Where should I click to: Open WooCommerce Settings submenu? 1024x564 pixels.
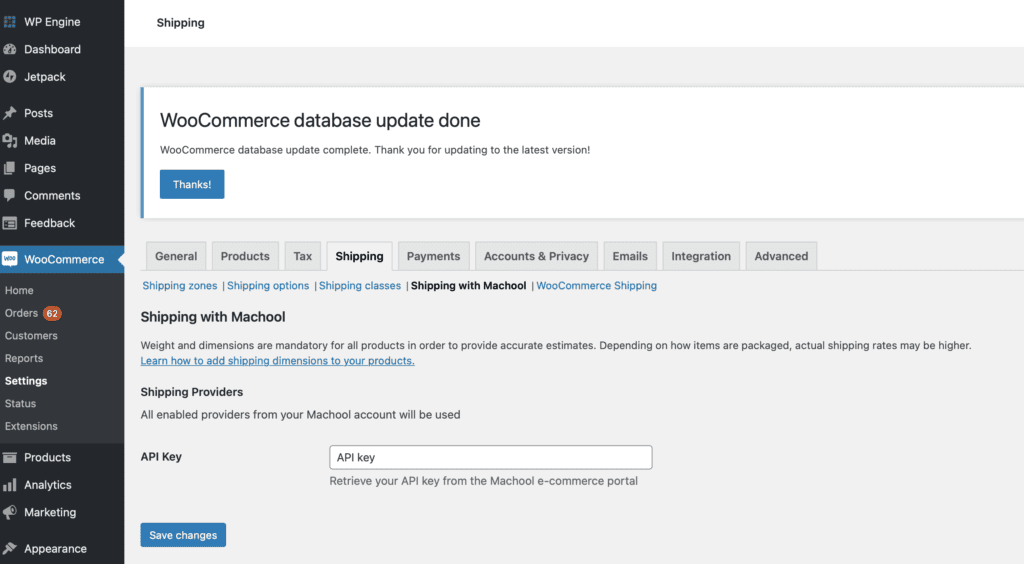click(x=25, y=381)
